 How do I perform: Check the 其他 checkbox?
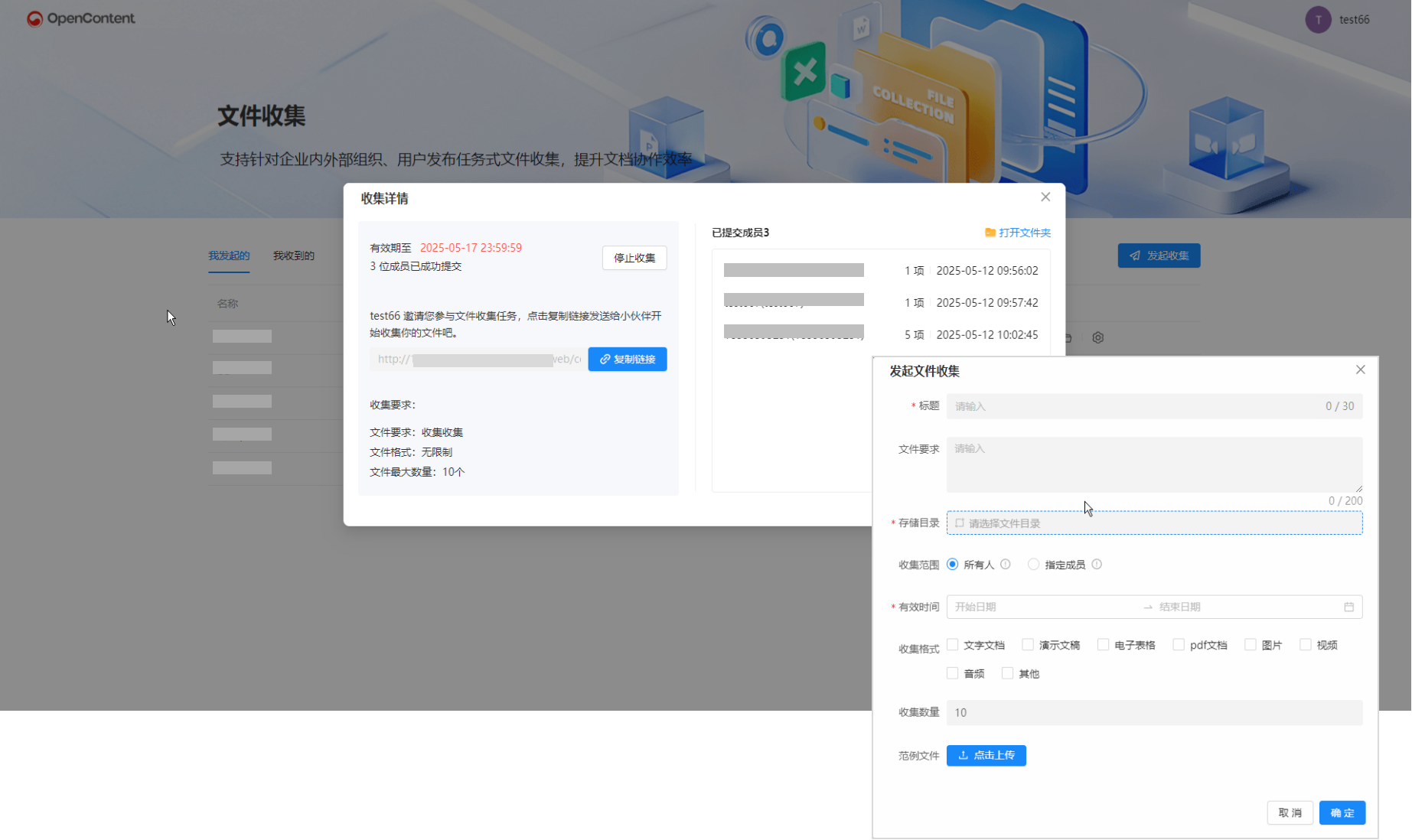[1007, 673]
